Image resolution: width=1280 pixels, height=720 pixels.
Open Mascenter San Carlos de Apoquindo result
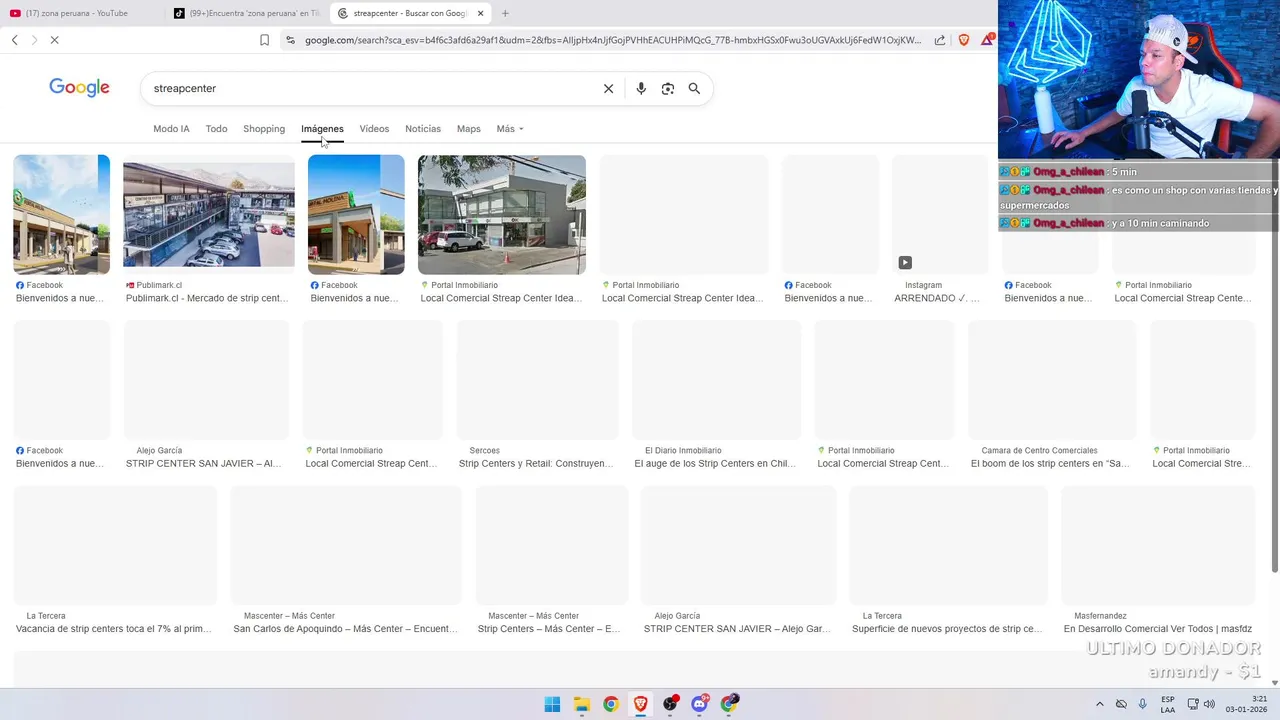345,629
